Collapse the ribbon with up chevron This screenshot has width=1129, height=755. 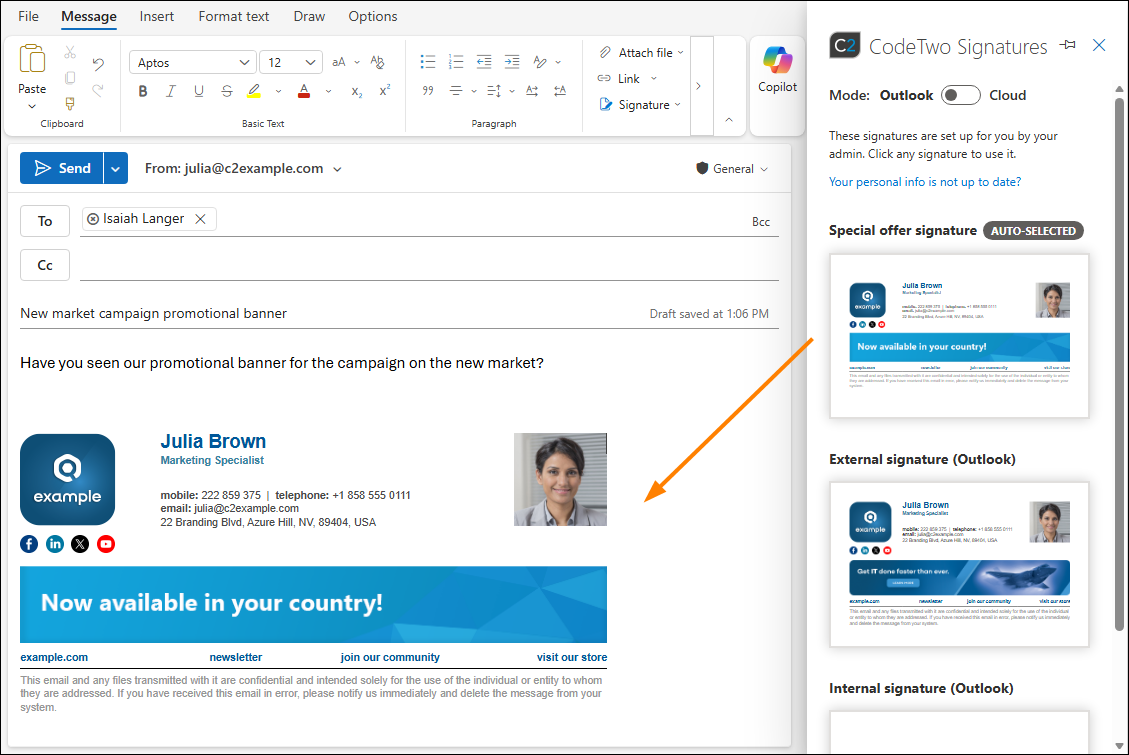click(729, 119)
